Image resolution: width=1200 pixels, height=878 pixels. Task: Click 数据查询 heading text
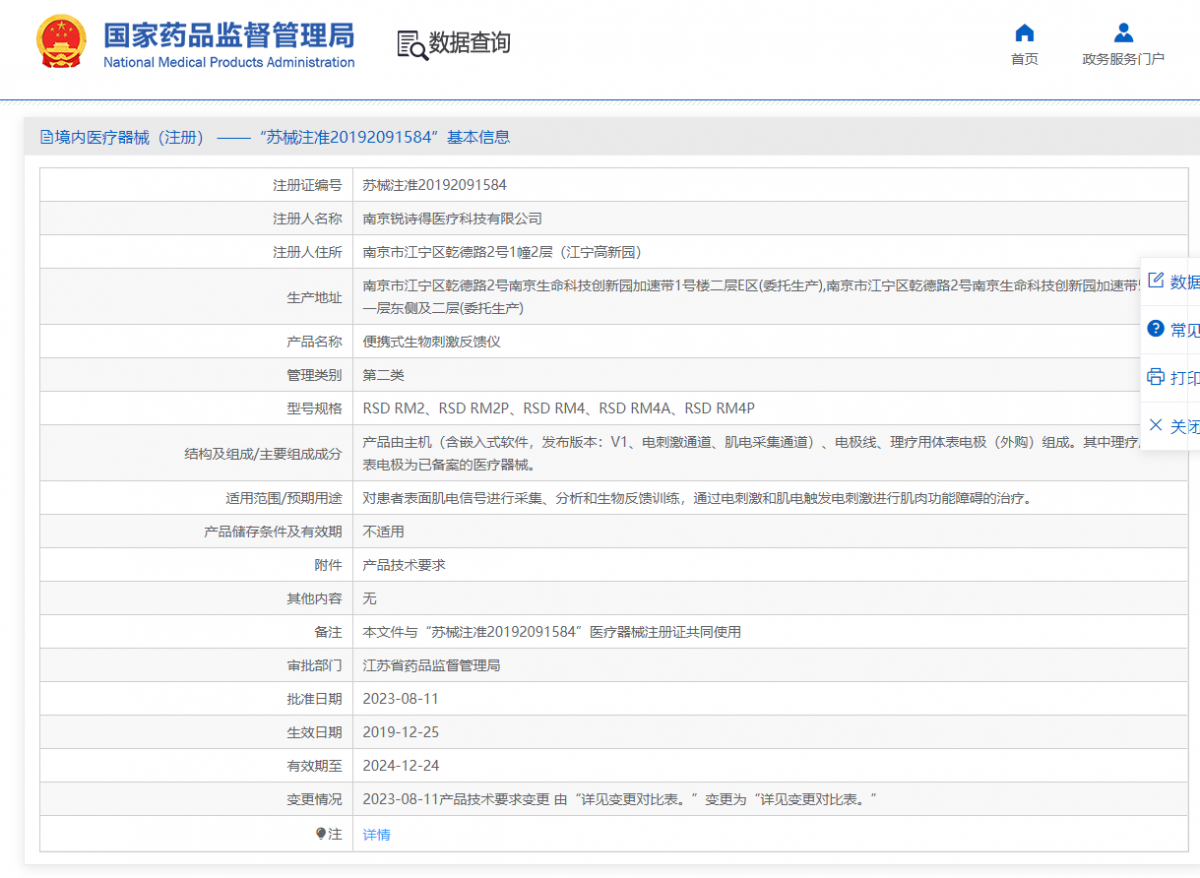click(470, 43)
